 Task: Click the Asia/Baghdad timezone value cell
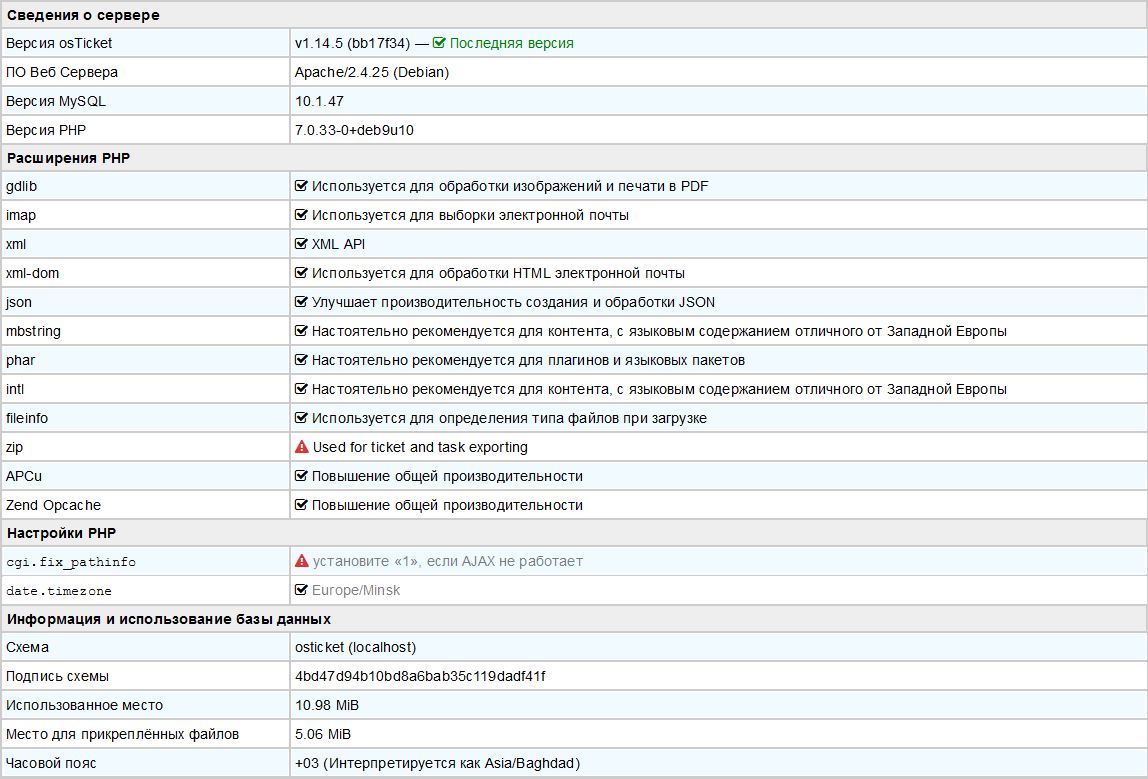point(437,763)
